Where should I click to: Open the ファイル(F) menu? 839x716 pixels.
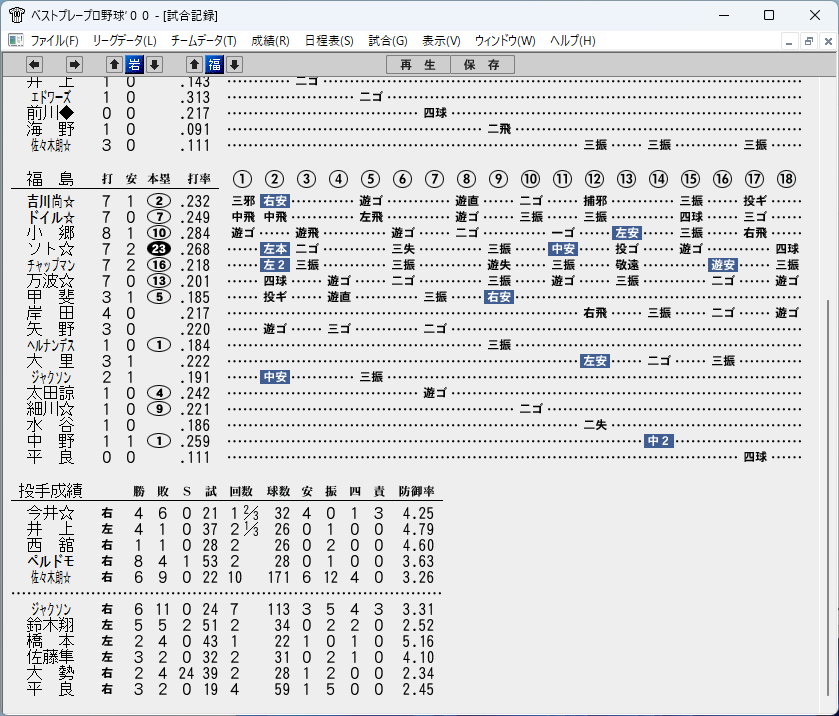click(55, 41)
